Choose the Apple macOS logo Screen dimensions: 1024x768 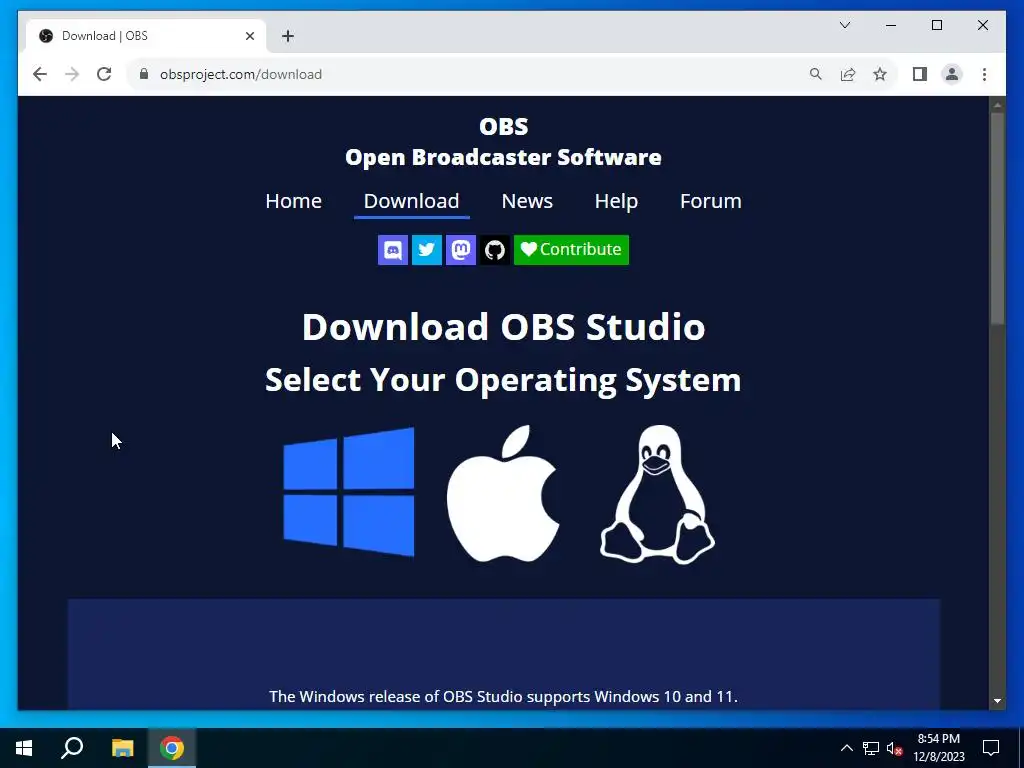click(x=503, y=494)
